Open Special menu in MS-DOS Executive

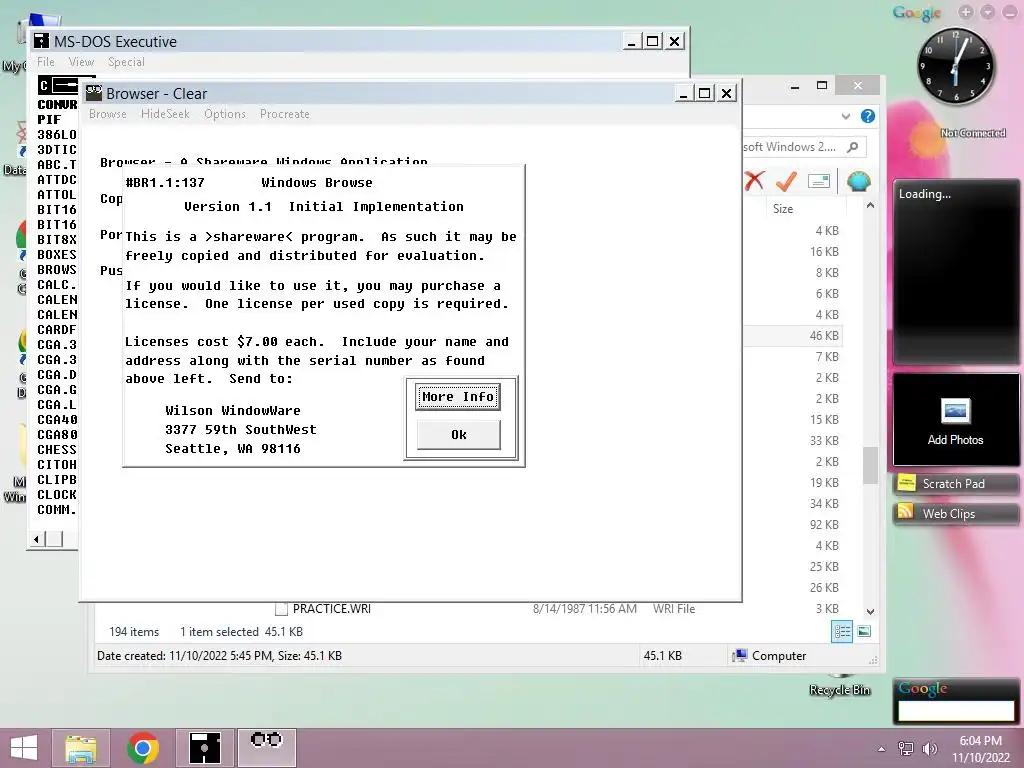coord(126,62)
